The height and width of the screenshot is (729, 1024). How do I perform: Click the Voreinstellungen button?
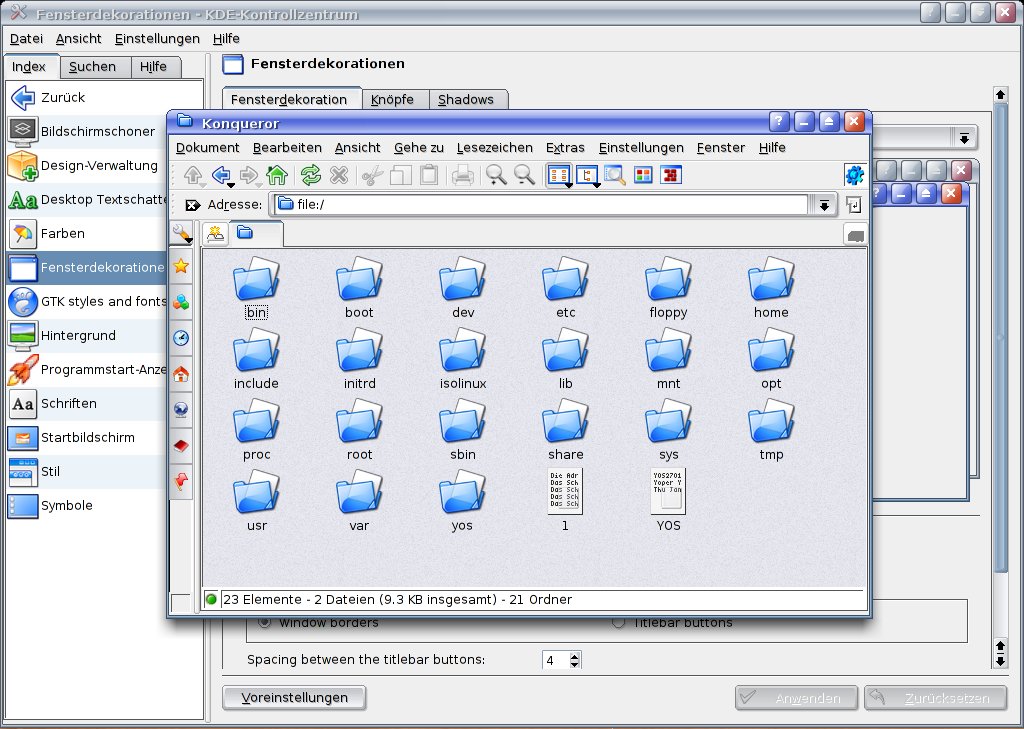coord(294,697)
